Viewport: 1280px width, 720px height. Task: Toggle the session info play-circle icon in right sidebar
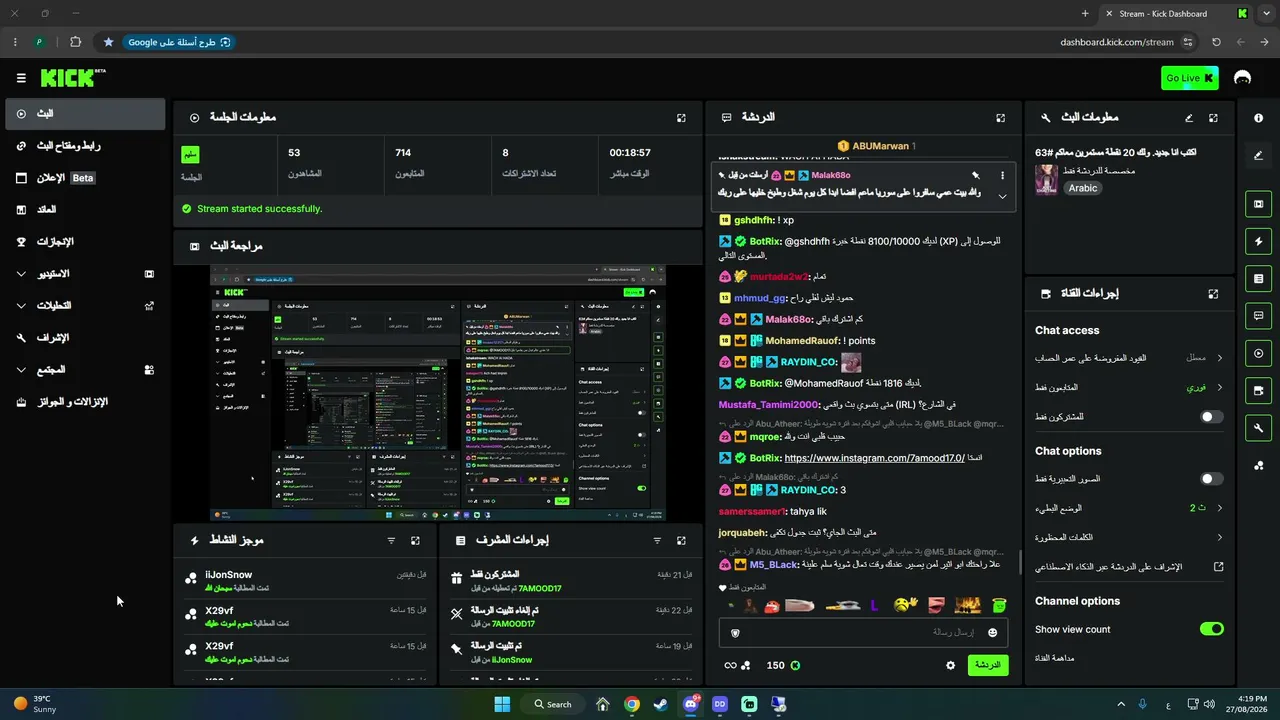coord(1258,353)
